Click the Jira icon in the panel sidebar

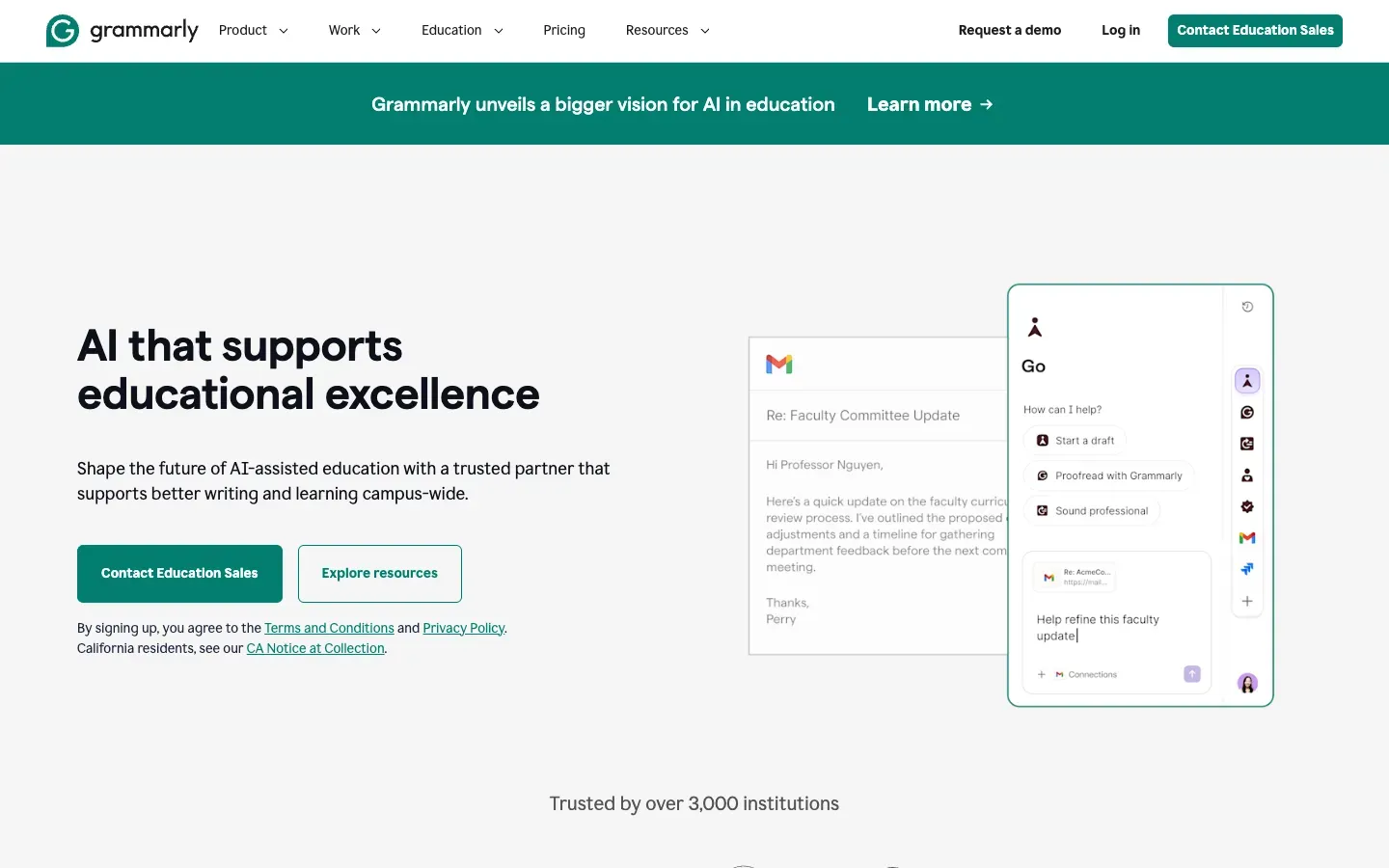(x=1247, y=569)
